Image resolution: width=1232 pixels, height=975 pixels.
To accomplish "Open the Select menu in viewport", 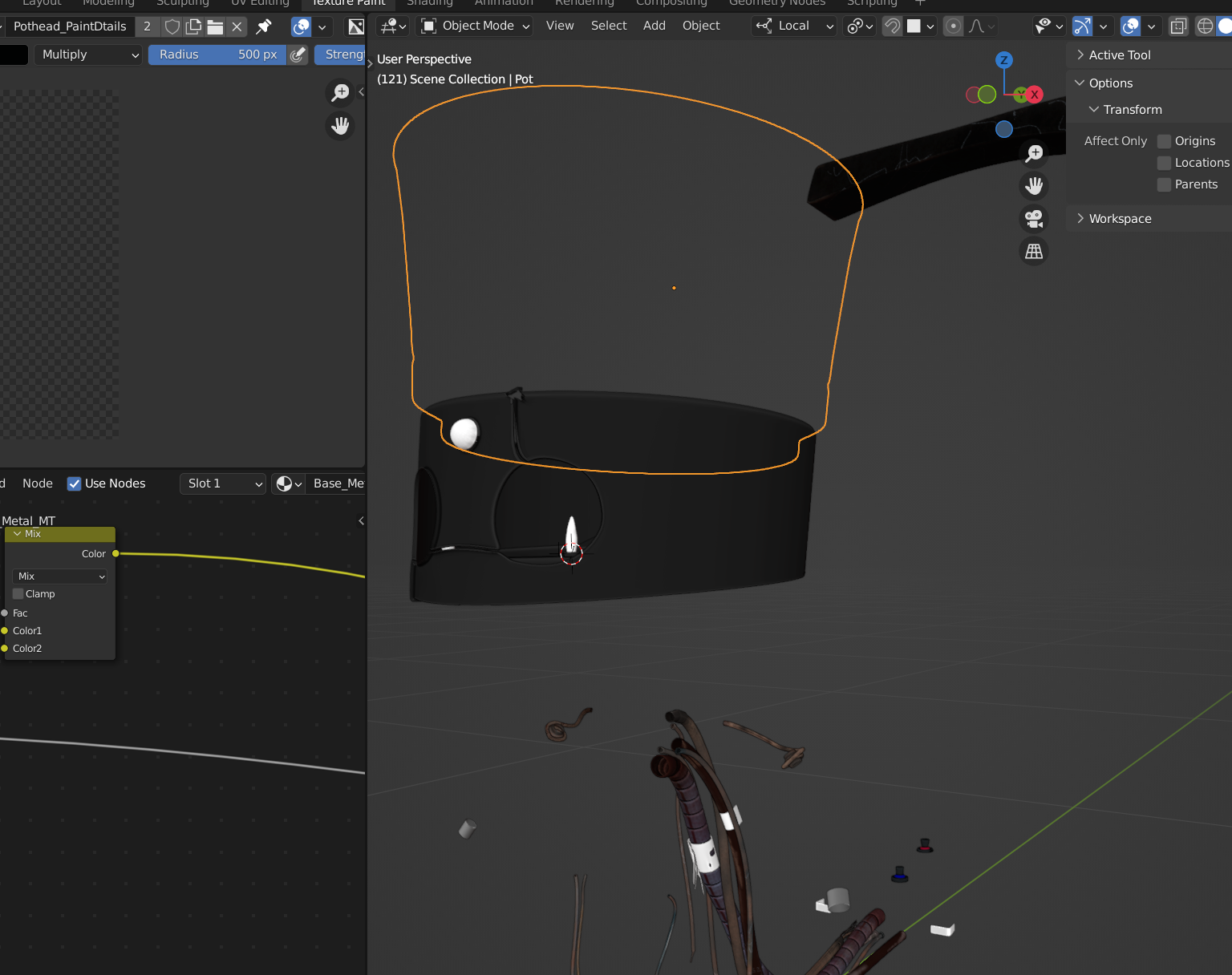I will [609, 26].
